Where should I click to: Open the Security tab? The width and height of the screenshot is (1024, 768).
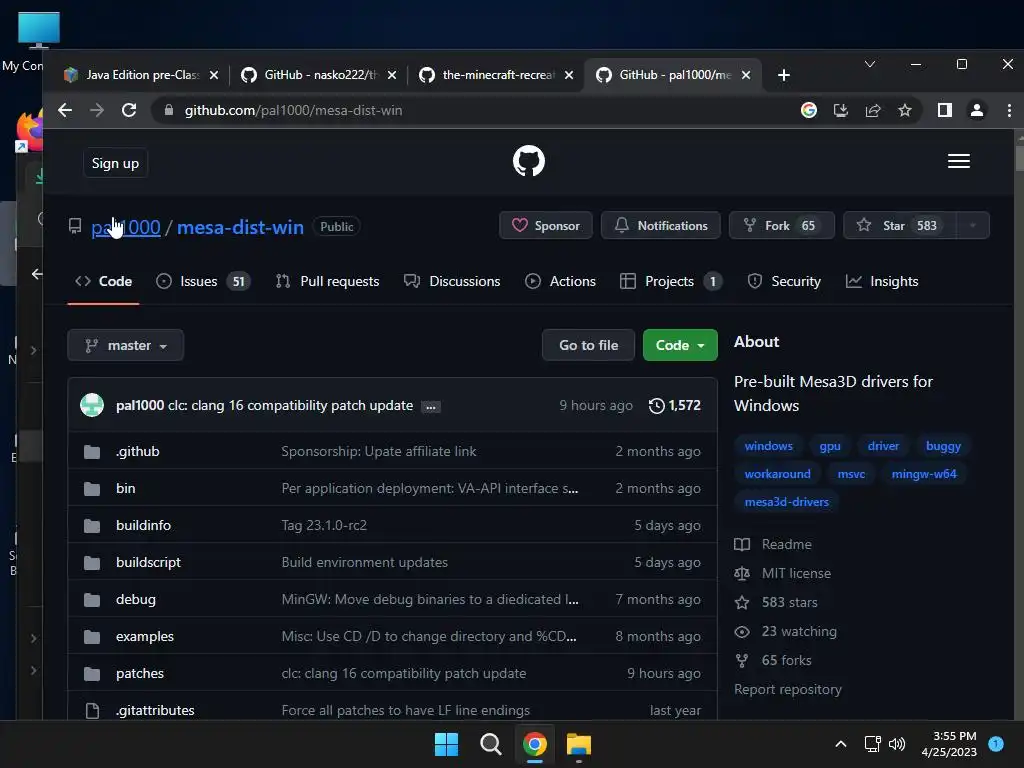click(784, 281)
